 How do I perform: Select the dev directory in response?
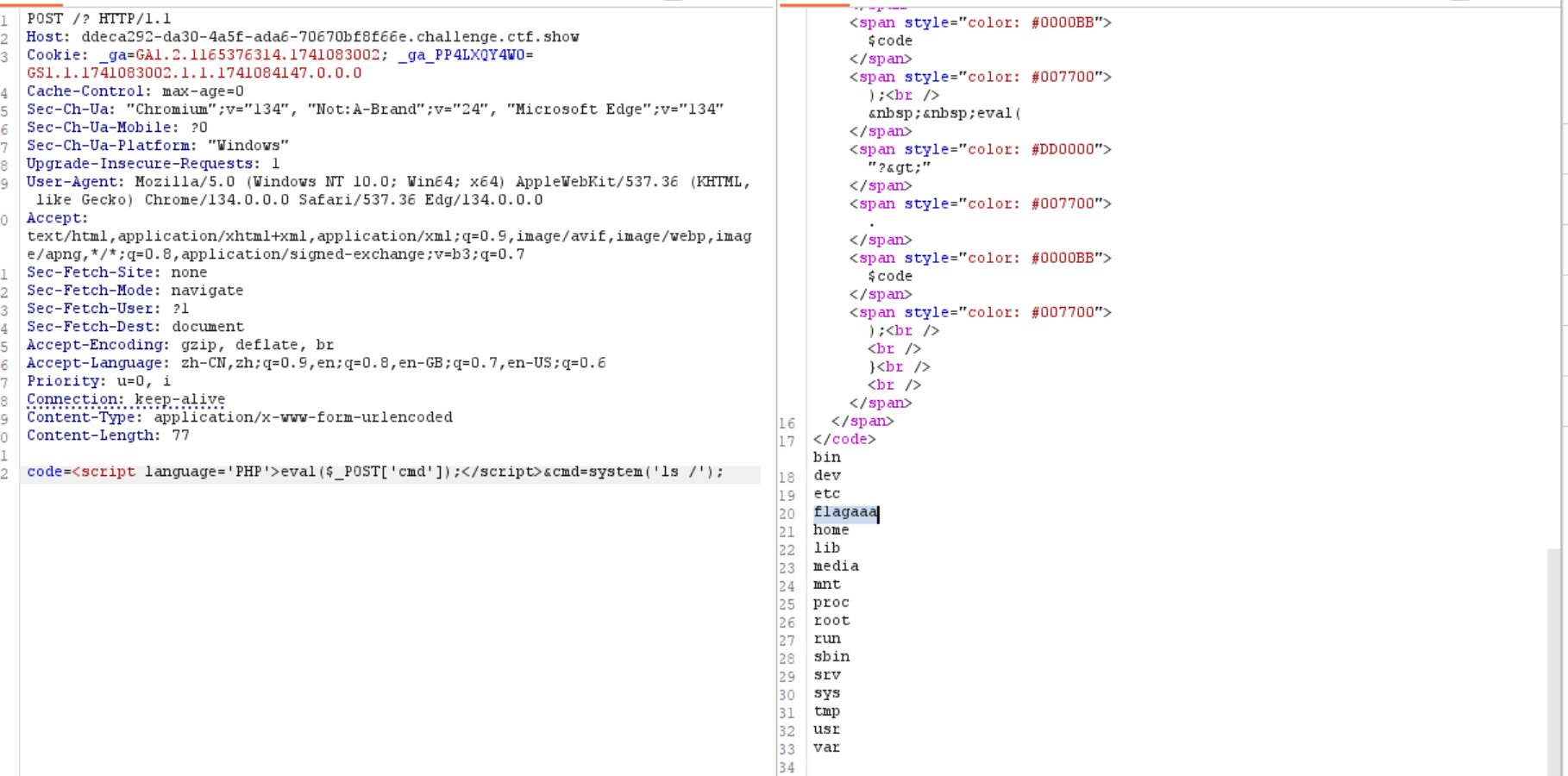point(826,475)
